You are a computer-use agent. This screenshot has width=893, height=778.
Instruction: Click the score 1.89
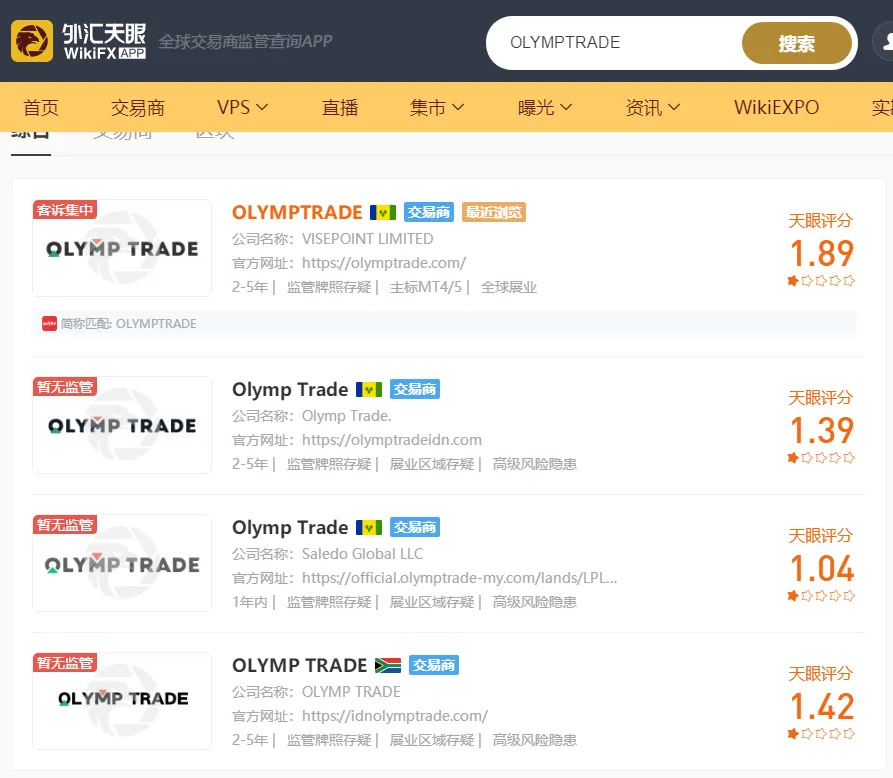click(822, 253)
